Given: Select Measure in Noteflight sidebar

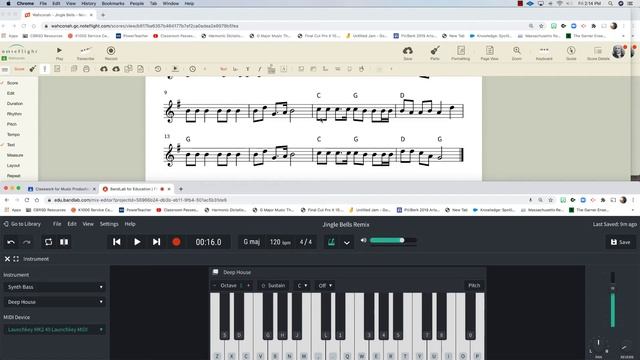Looking at the screenshot, I should tap(15, 155).
